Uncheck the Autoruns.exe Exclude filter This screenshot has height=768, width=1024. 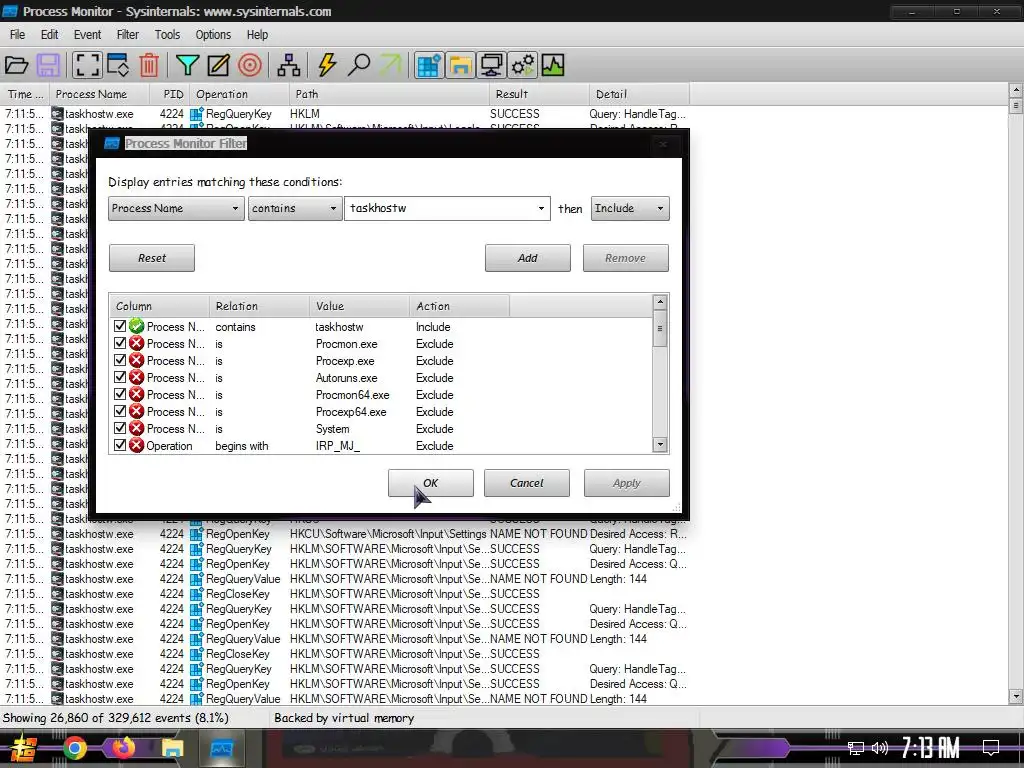pyautogui.click(x=120, y=377)
